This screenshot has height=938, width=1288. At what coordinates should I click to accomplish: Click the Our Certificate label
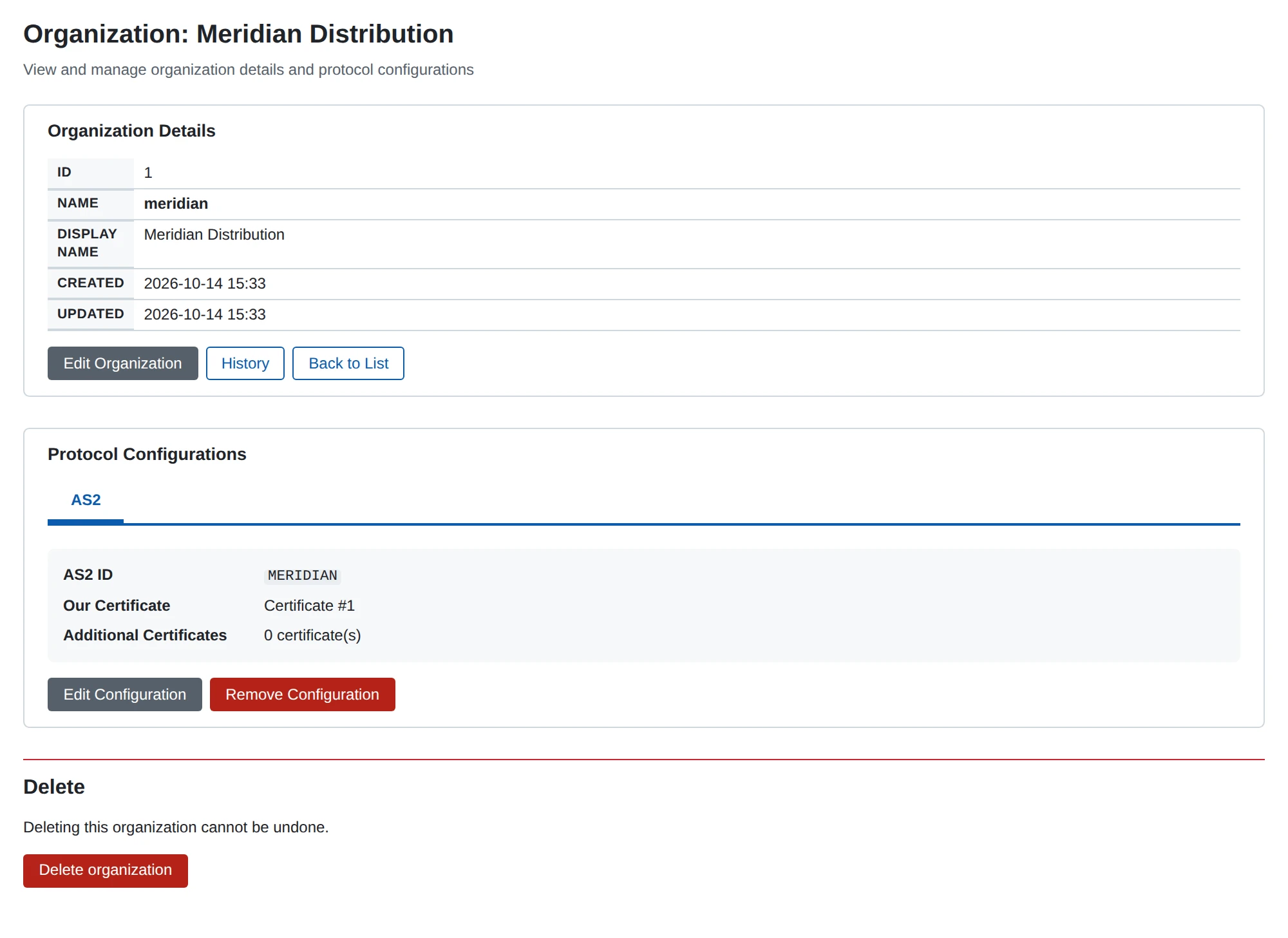pos(117,606)
